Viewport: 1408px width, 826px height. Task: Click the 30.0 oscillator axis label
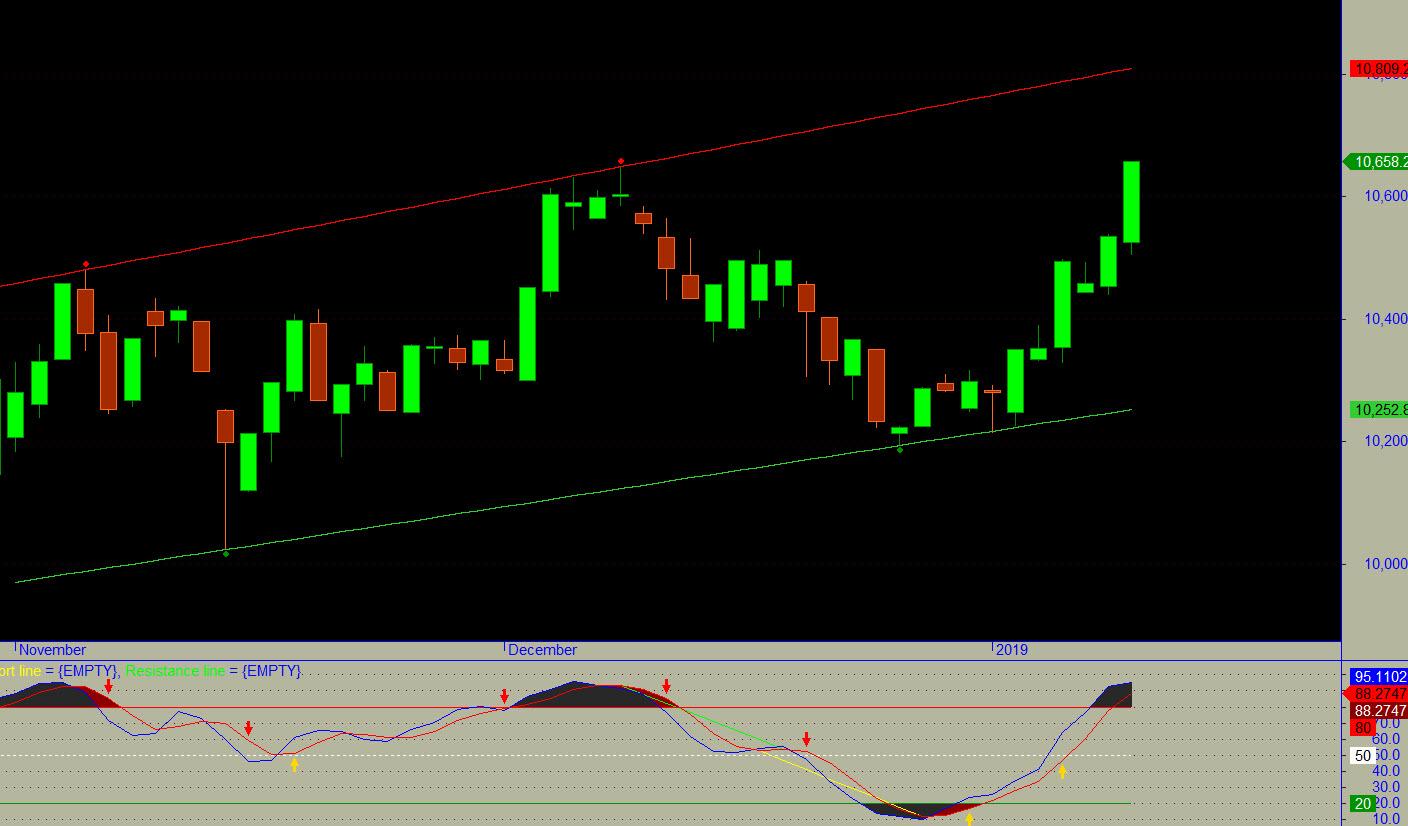(1387, 787)
